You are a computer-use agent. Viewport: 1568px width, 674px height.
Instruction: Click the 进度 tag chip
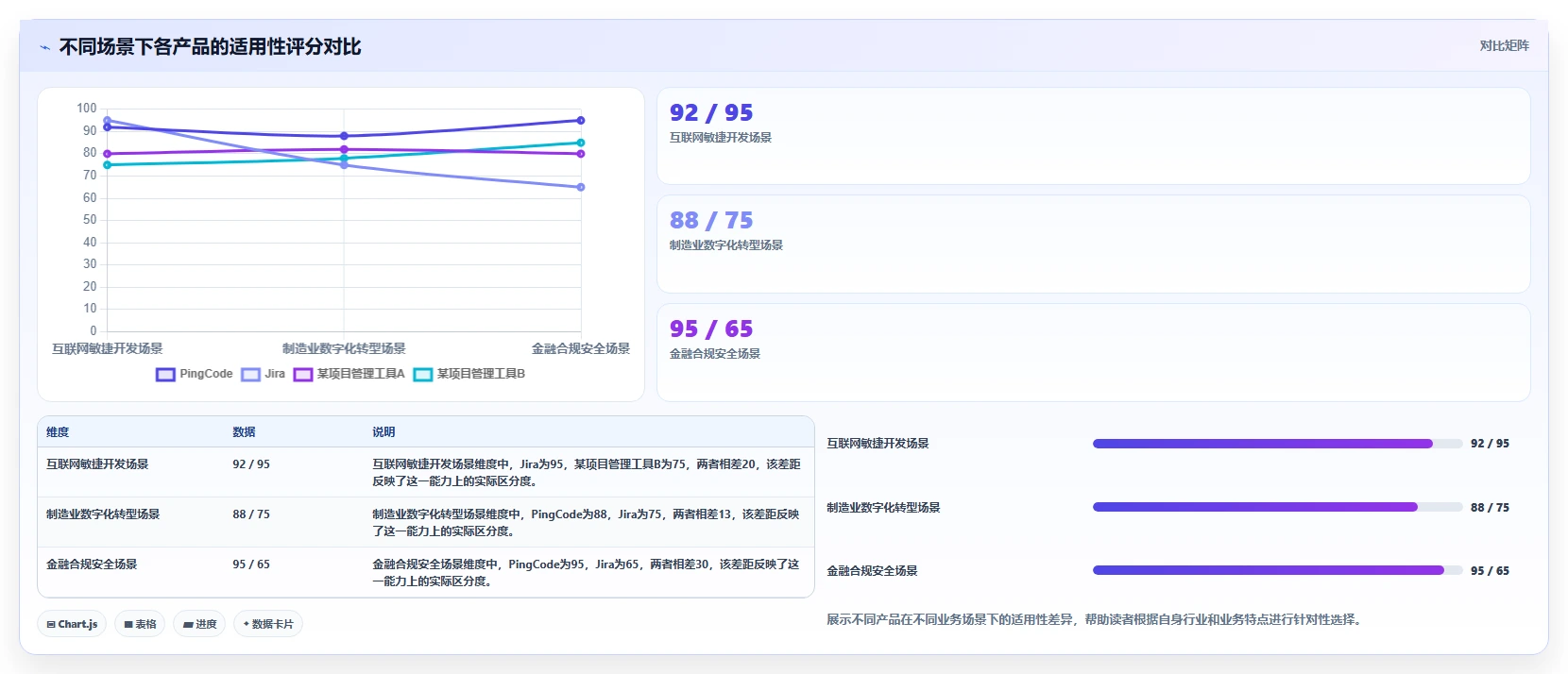199,624
